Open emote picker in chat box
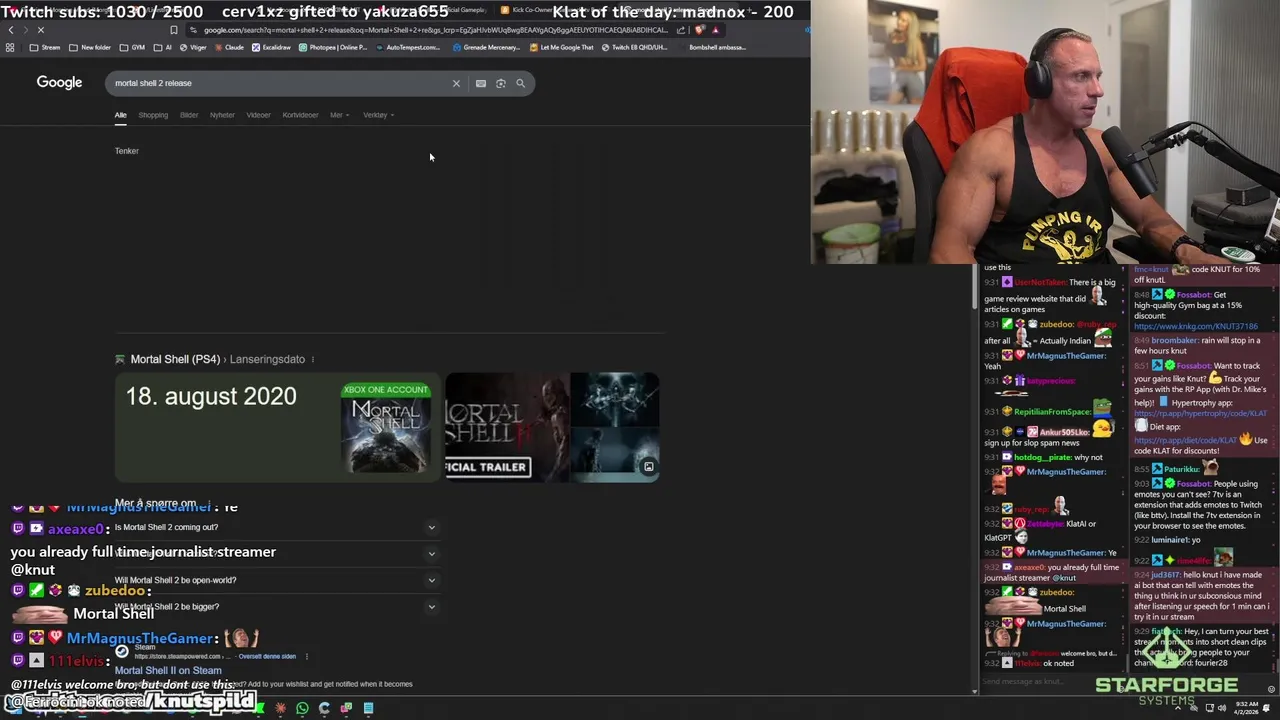 pos(1272,689)
